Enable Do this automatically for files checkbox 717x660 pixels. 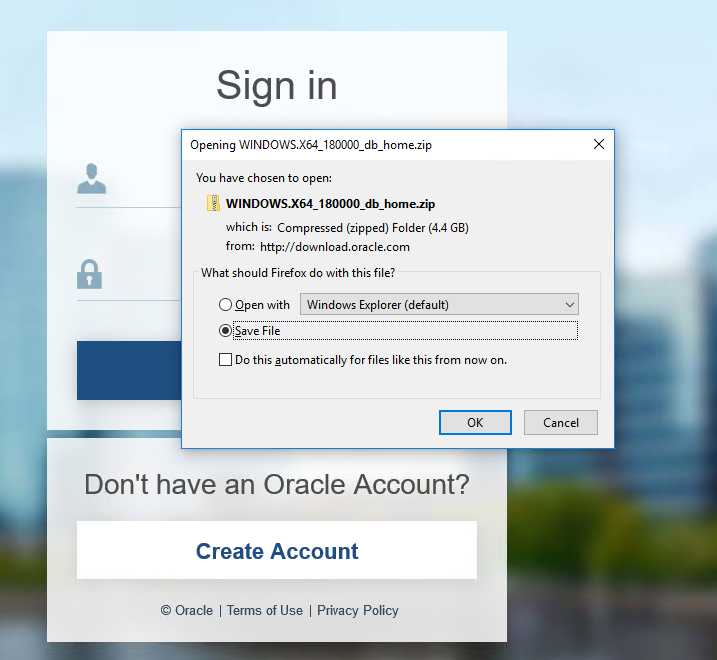pyautogui.click(x=225, y=360)
